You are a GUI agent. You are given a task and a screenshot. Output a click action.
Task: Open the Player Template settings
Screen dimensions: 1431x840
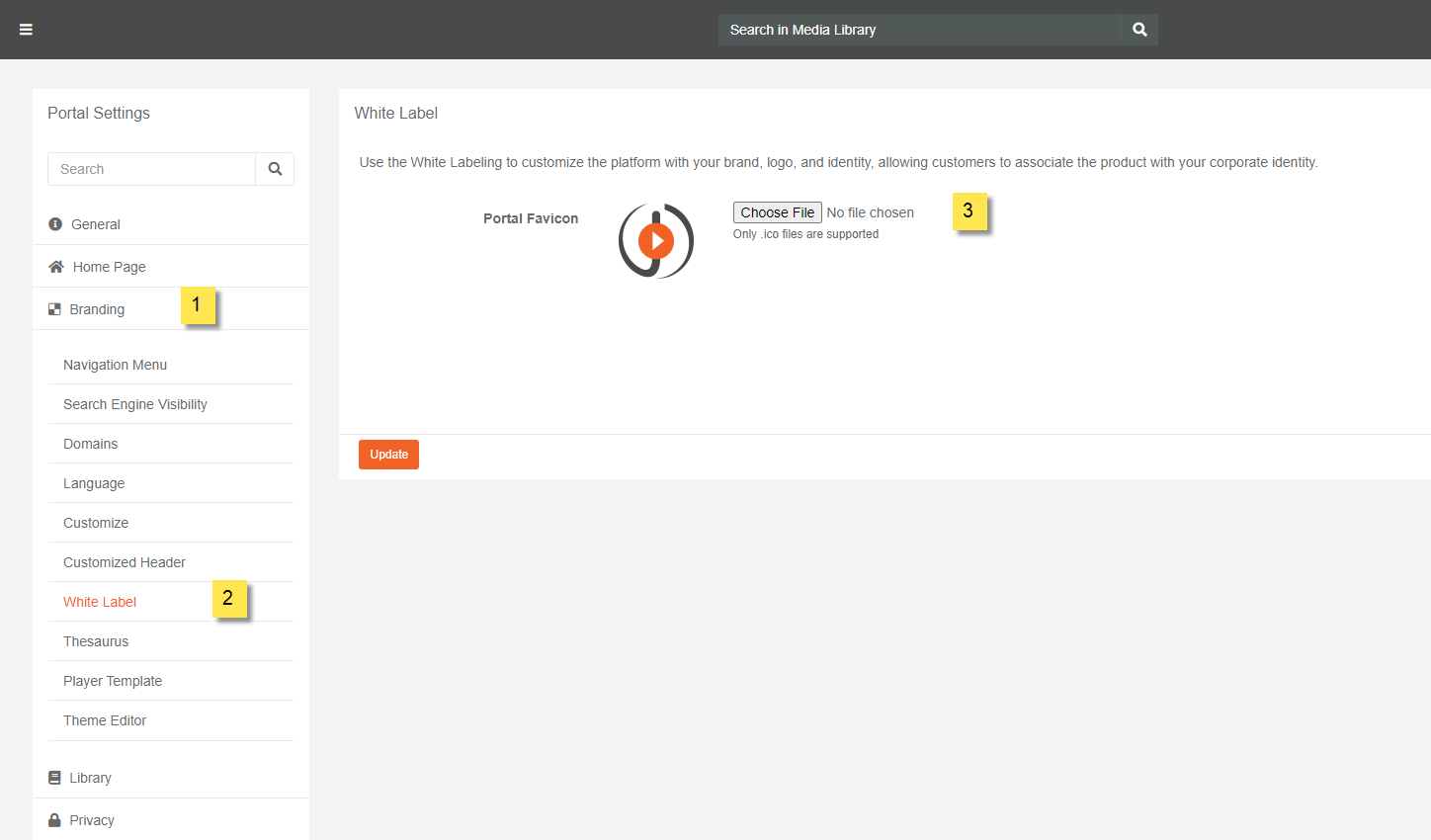112,680
